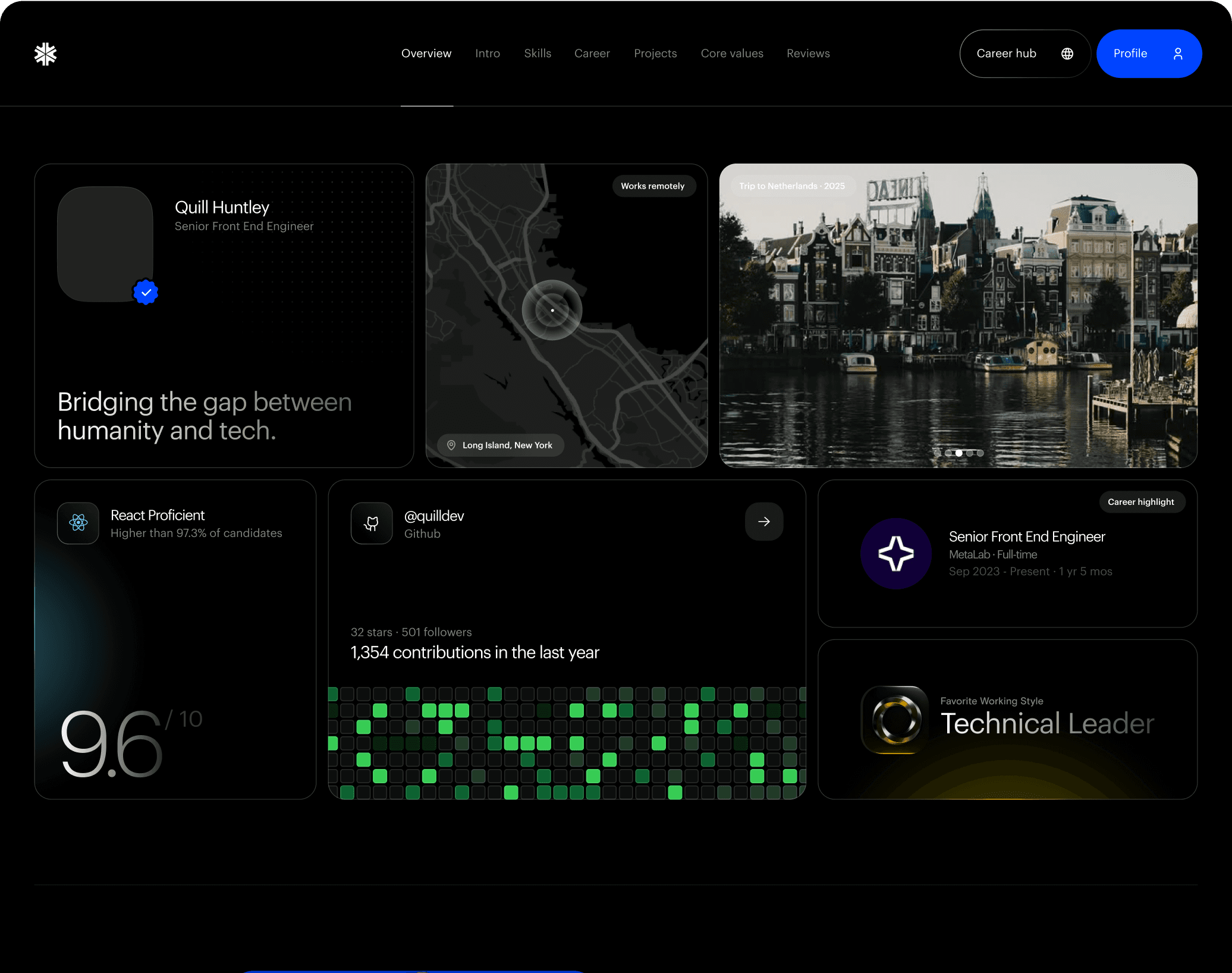Click the snowflake logo icon
Image resolution: width=1232 pixels, height=973 pixels.
[x=46, y=54]
